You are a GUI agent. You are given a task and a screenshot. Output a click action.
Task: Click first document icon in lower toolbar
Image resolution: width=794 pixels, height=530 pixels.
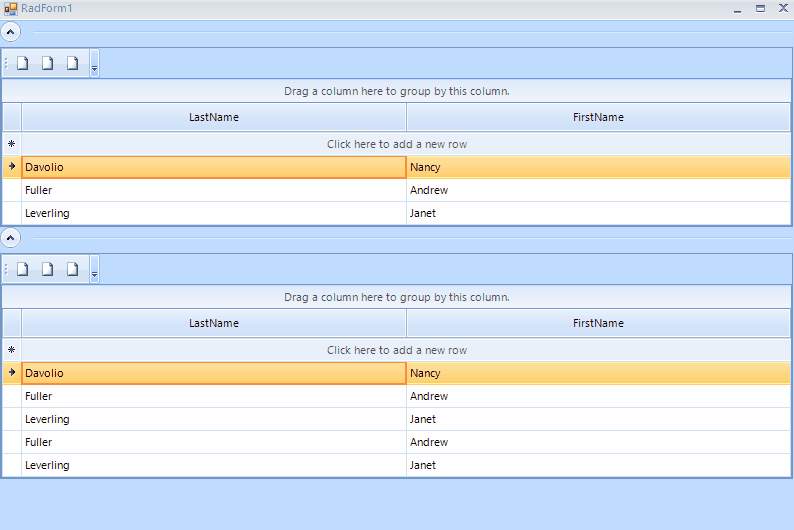tap(22, 269)
